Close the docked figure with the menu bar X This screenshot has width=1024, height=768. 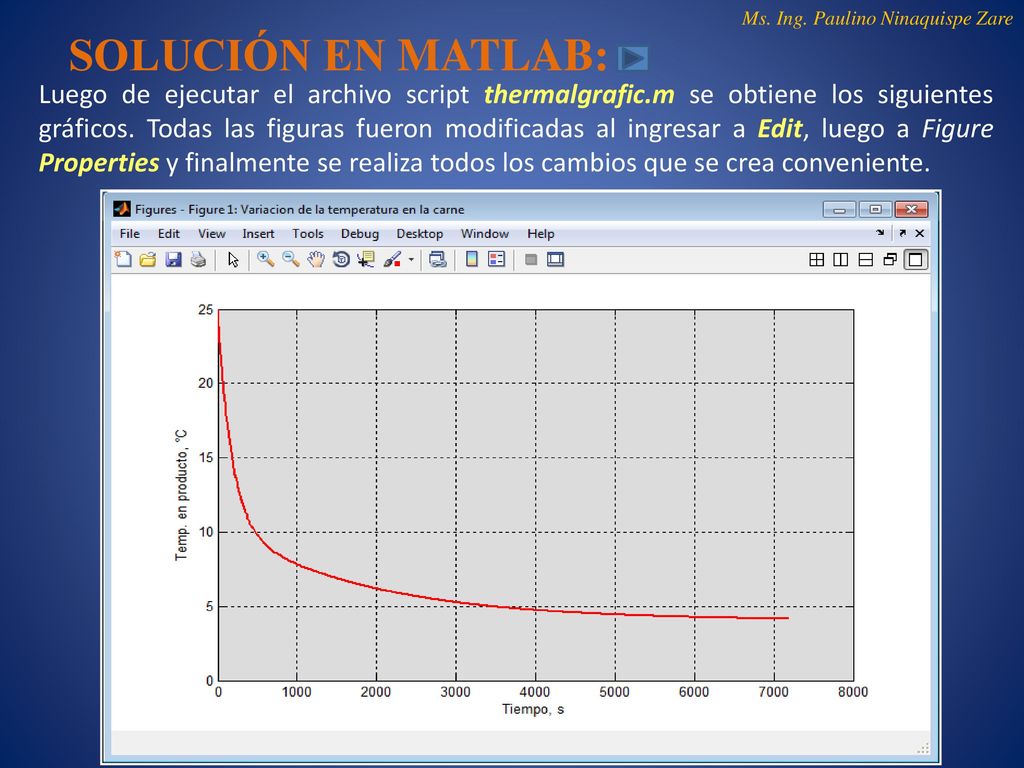[920, 233]
